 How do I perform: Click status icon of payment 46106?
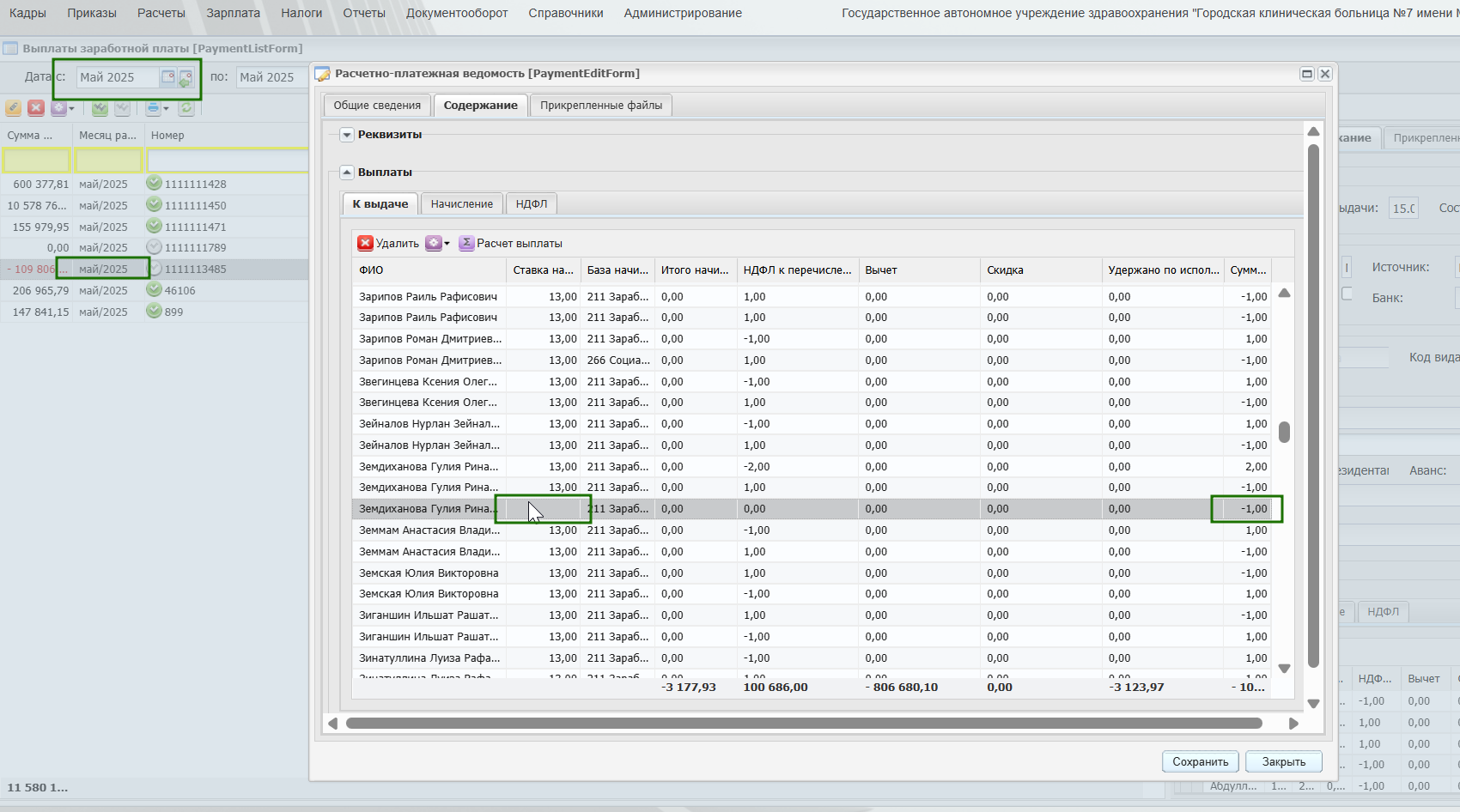(154, 289)
